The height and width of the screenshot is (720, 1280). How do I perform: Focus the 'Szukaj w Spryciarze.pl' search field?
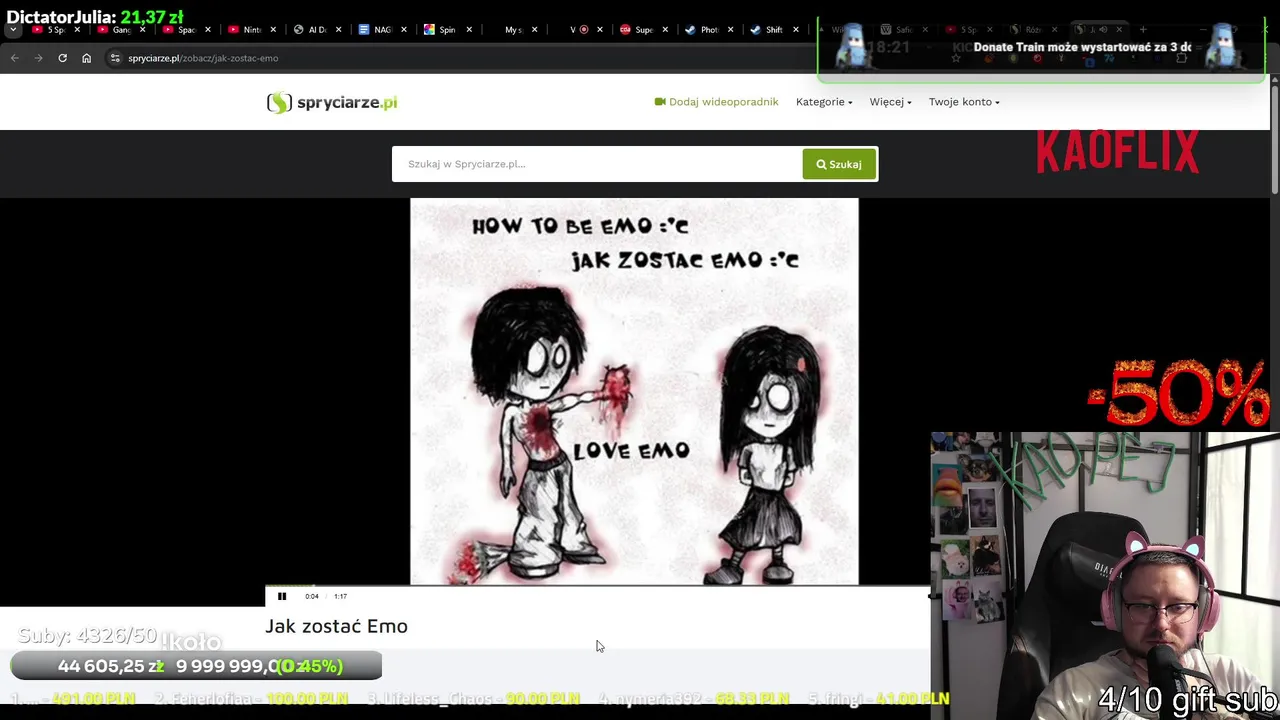point(597,164)
